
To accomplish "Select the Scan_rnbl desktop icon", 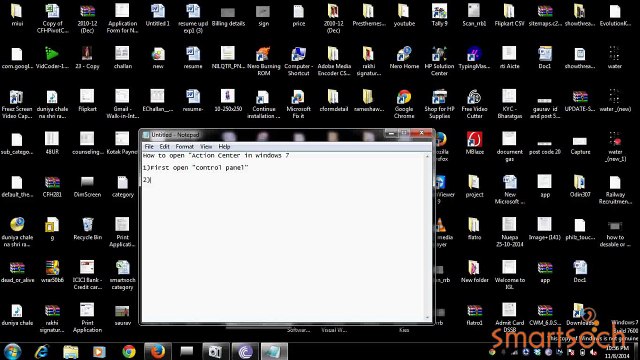I will tap(474, 16).
